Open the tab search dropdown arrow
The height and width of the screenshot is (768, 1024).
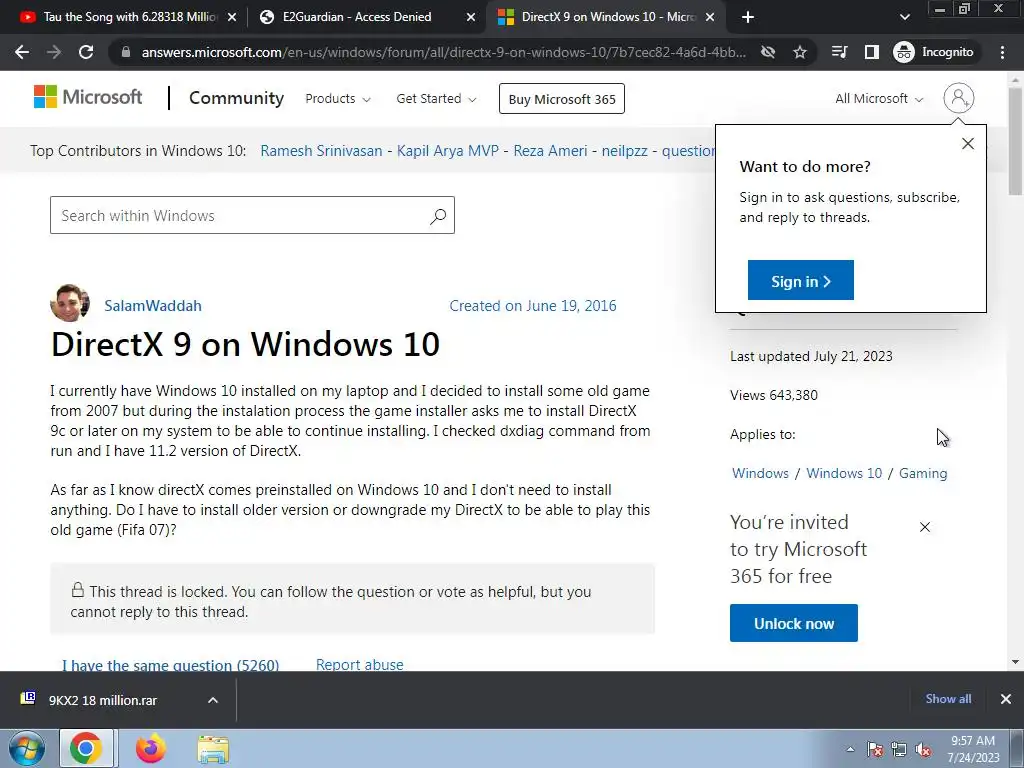coord(904,17)
